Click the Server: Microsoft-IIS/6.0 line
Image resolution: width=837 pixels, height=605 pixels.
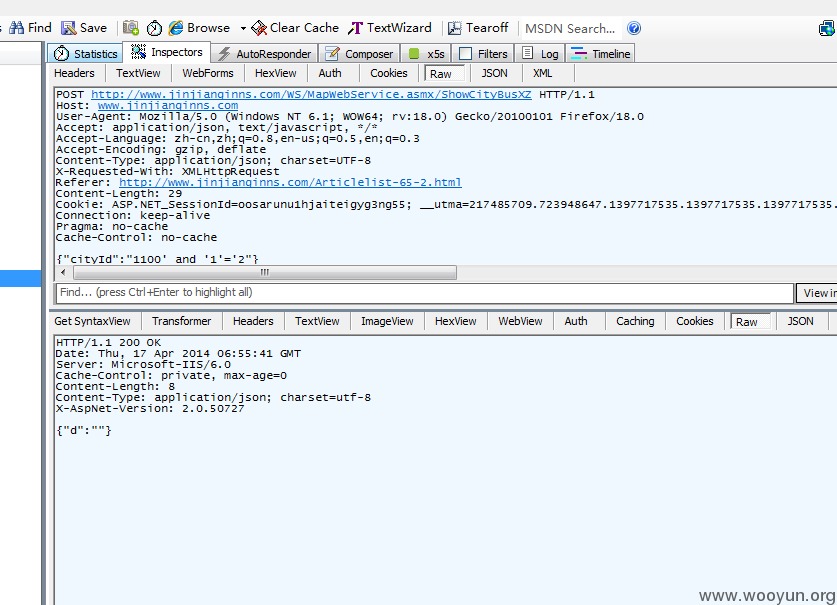coord(144,365)
